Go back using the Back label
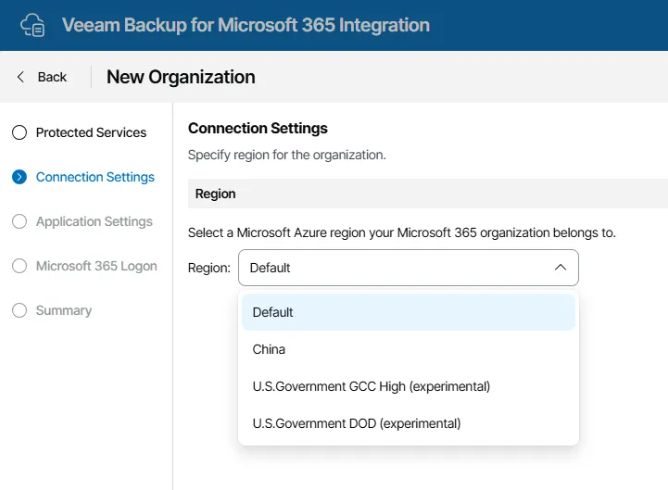Image resolution: width=668 pixels, height=490 pixels. tap(52, 77)
